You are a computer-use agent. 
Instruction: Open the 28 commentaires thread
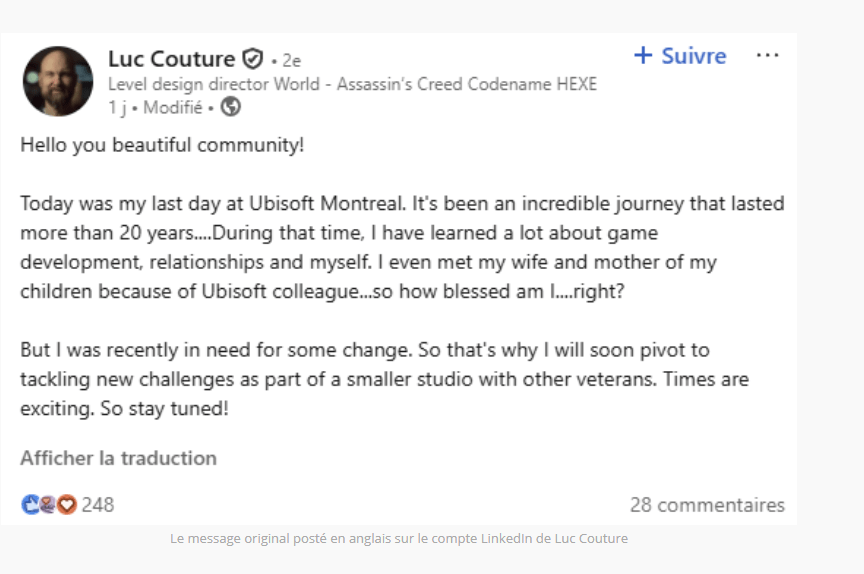point(707,505)
